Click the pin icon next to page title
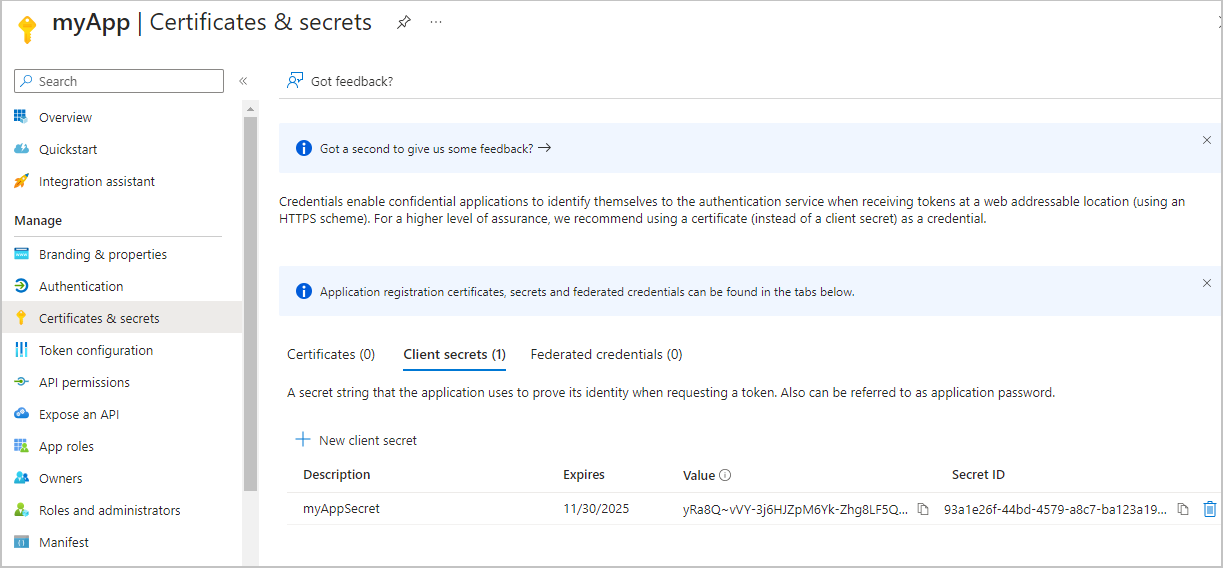The height and width of the screenshot is (568, 1223). click(x=404, y=22)
